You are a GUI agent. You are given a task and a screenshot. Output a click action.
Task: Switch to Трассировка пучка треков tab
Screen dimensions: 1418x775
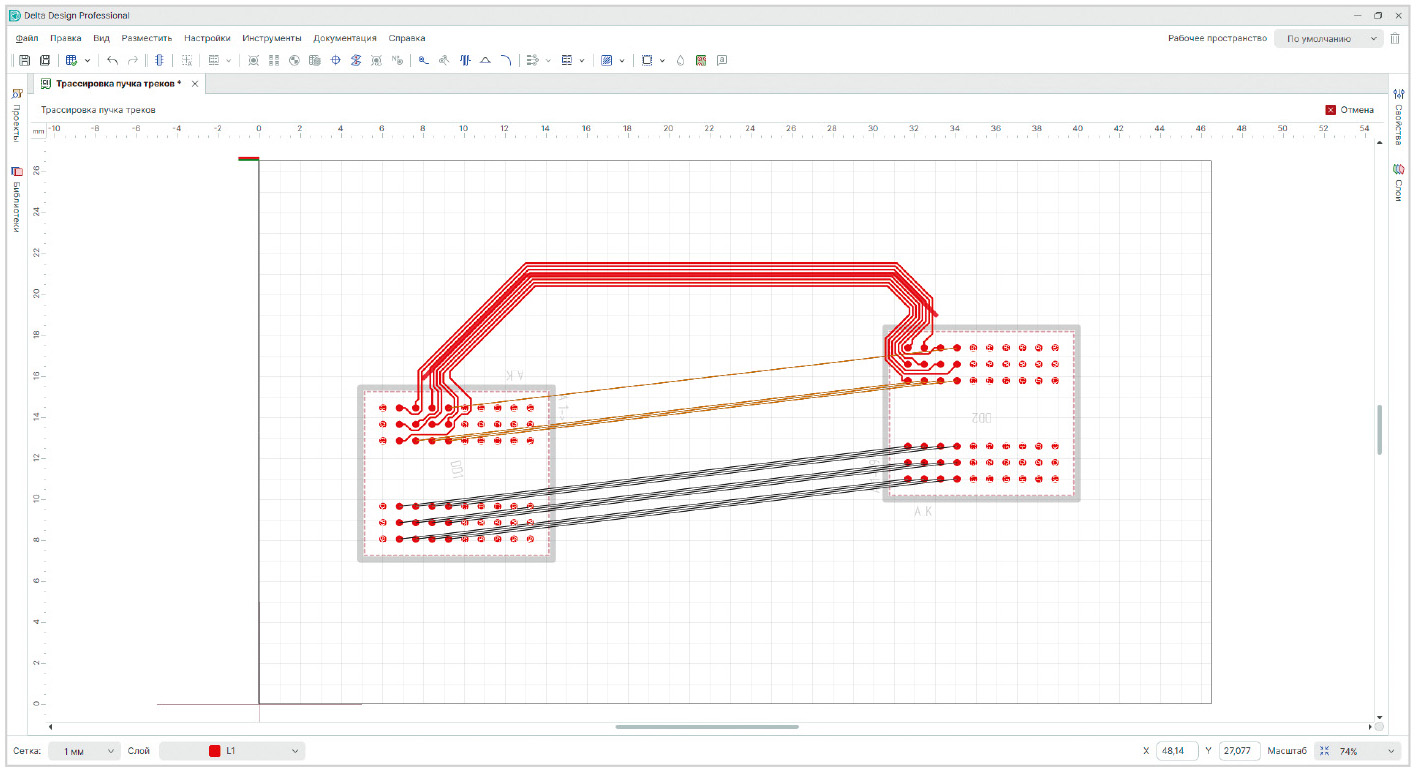(x=117, y=84)
